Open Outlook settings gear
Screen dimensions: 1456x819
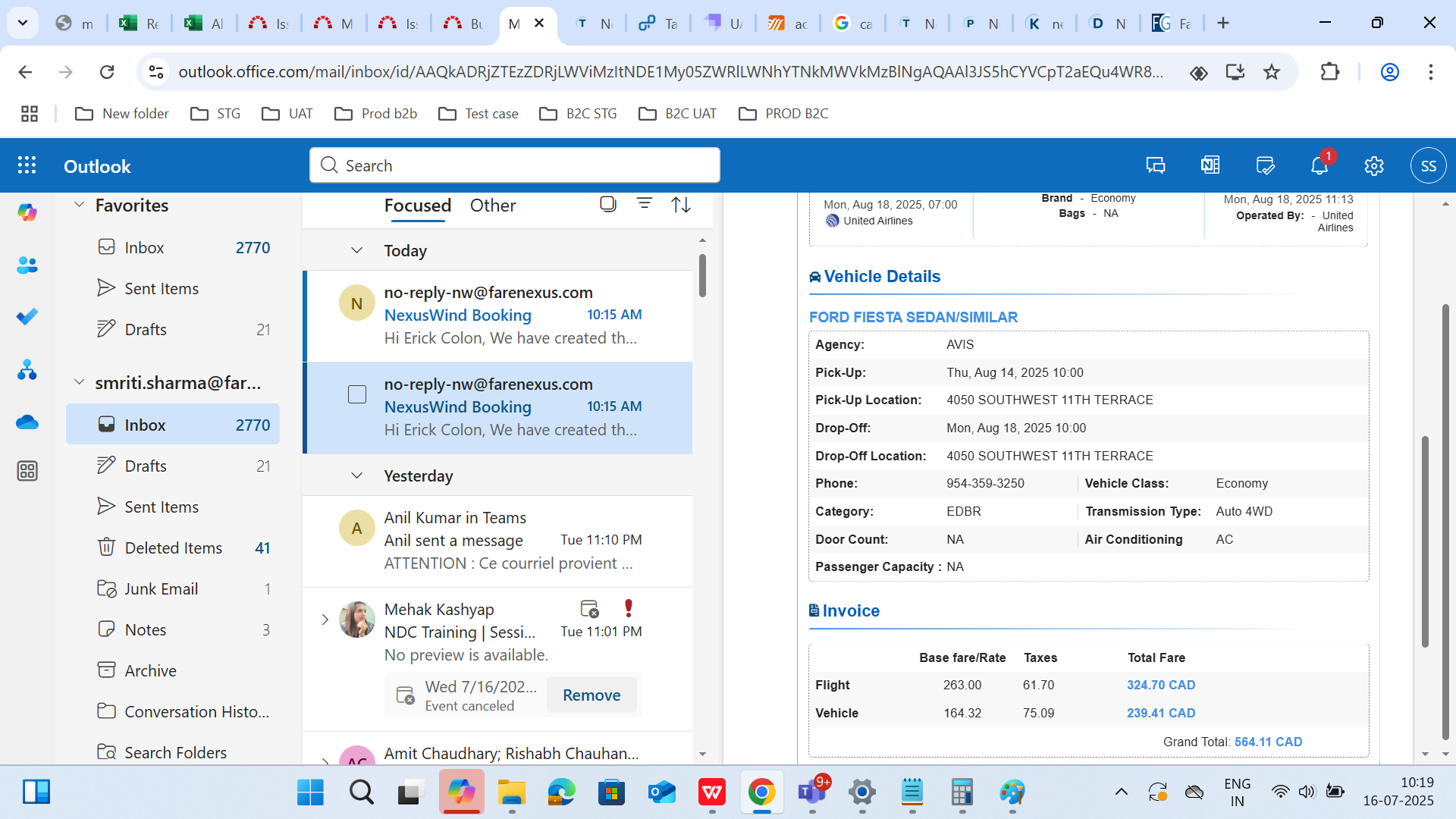1374,165
